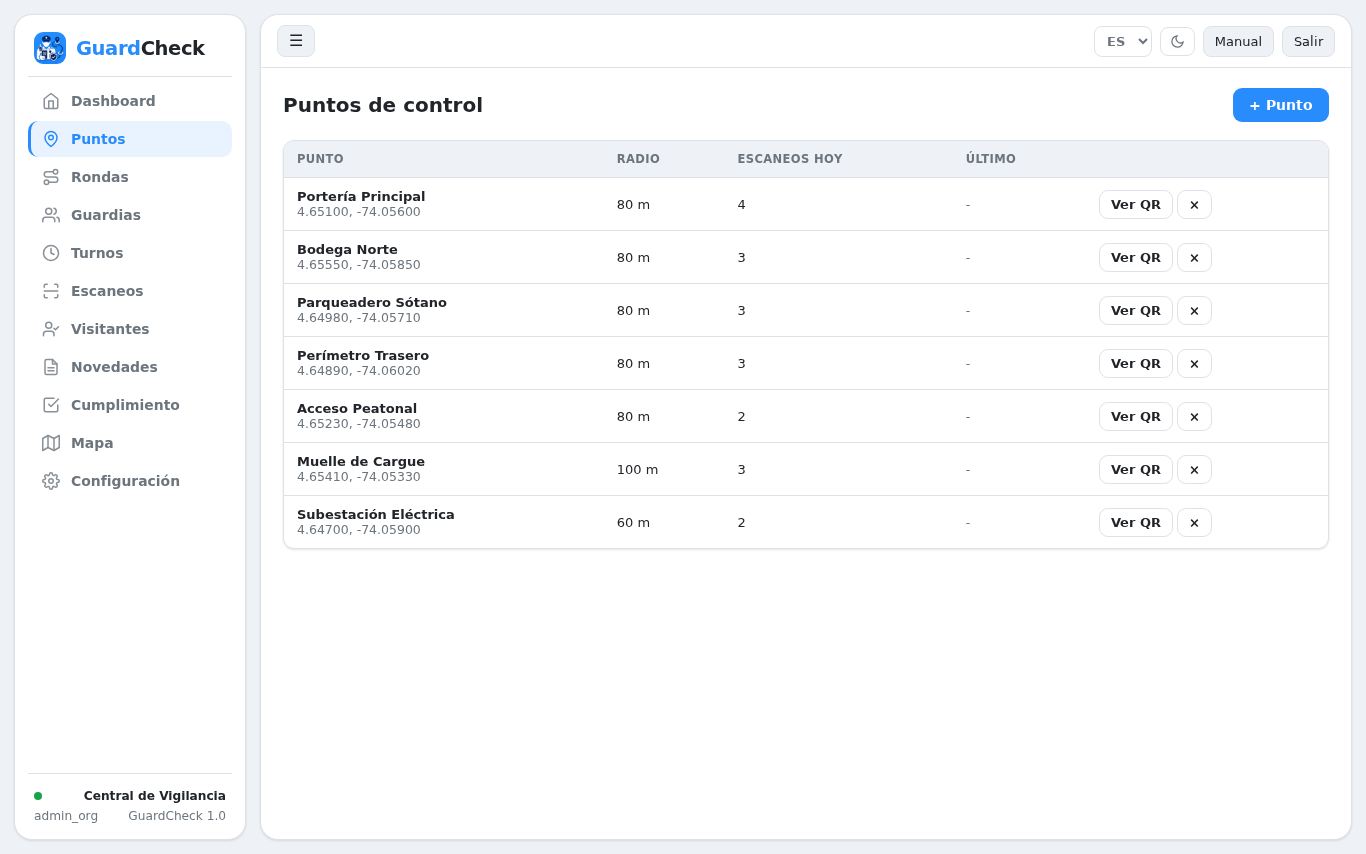
Task: Click the RADIO column header
Action: click(638, 159)
